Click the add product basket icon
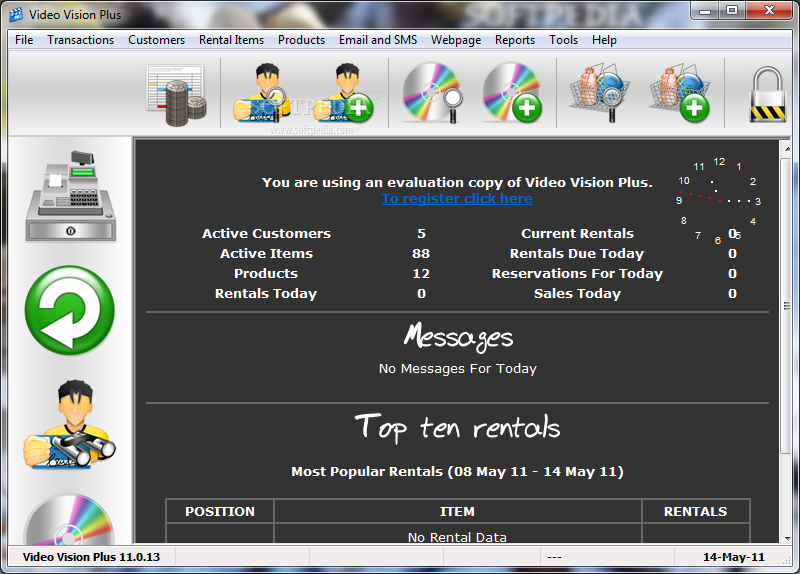The image size is (800, 574). coord(680,93)
